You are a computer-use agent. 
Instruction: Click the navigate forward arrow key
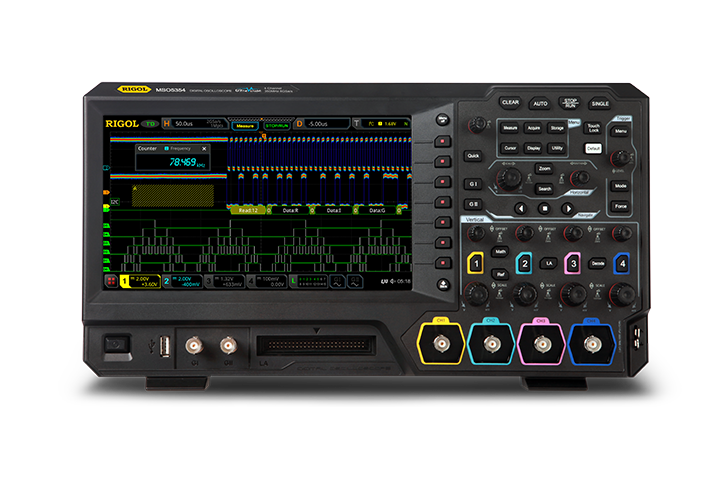pos(568,208)
